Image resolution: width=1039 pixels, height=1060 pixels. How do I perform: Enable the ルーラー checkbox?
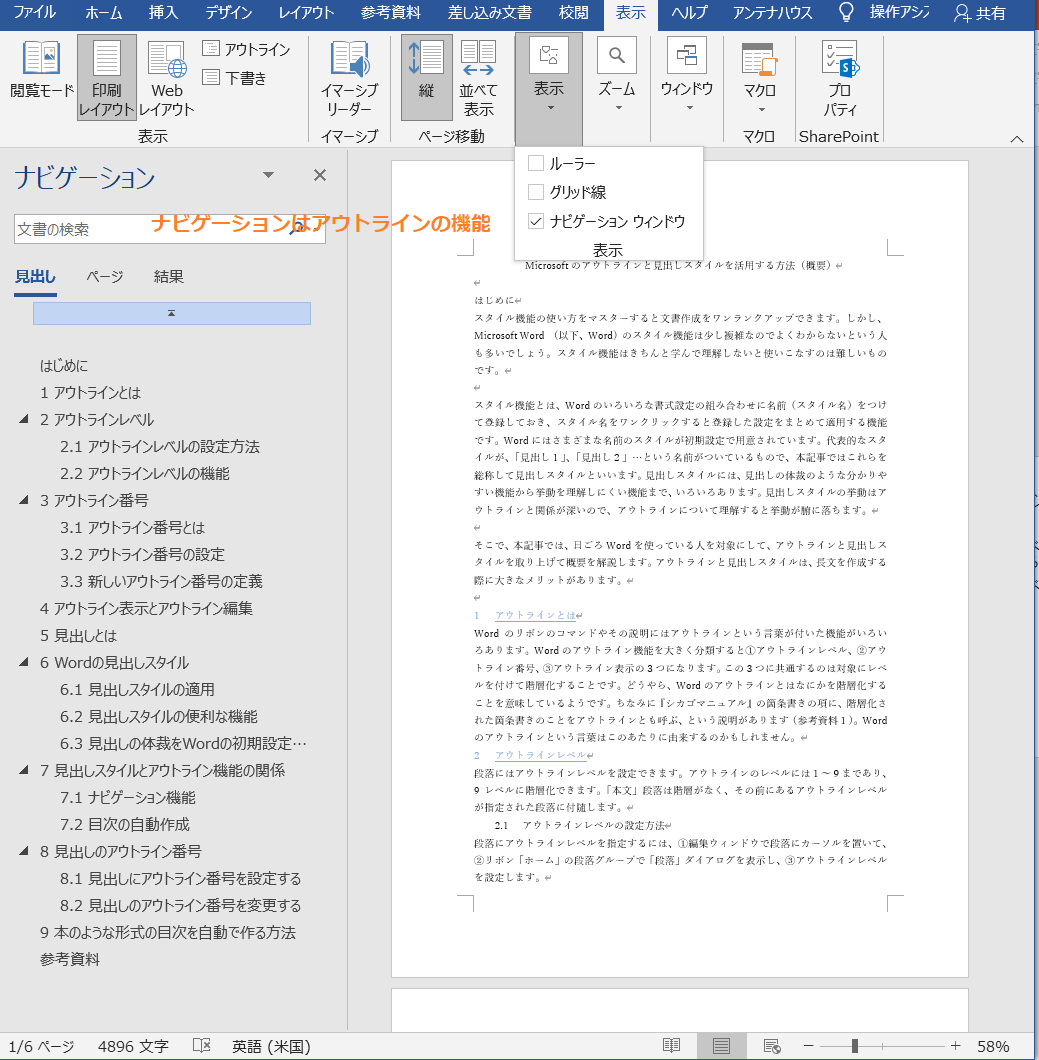pyautogui.click(x=536, y=163)
